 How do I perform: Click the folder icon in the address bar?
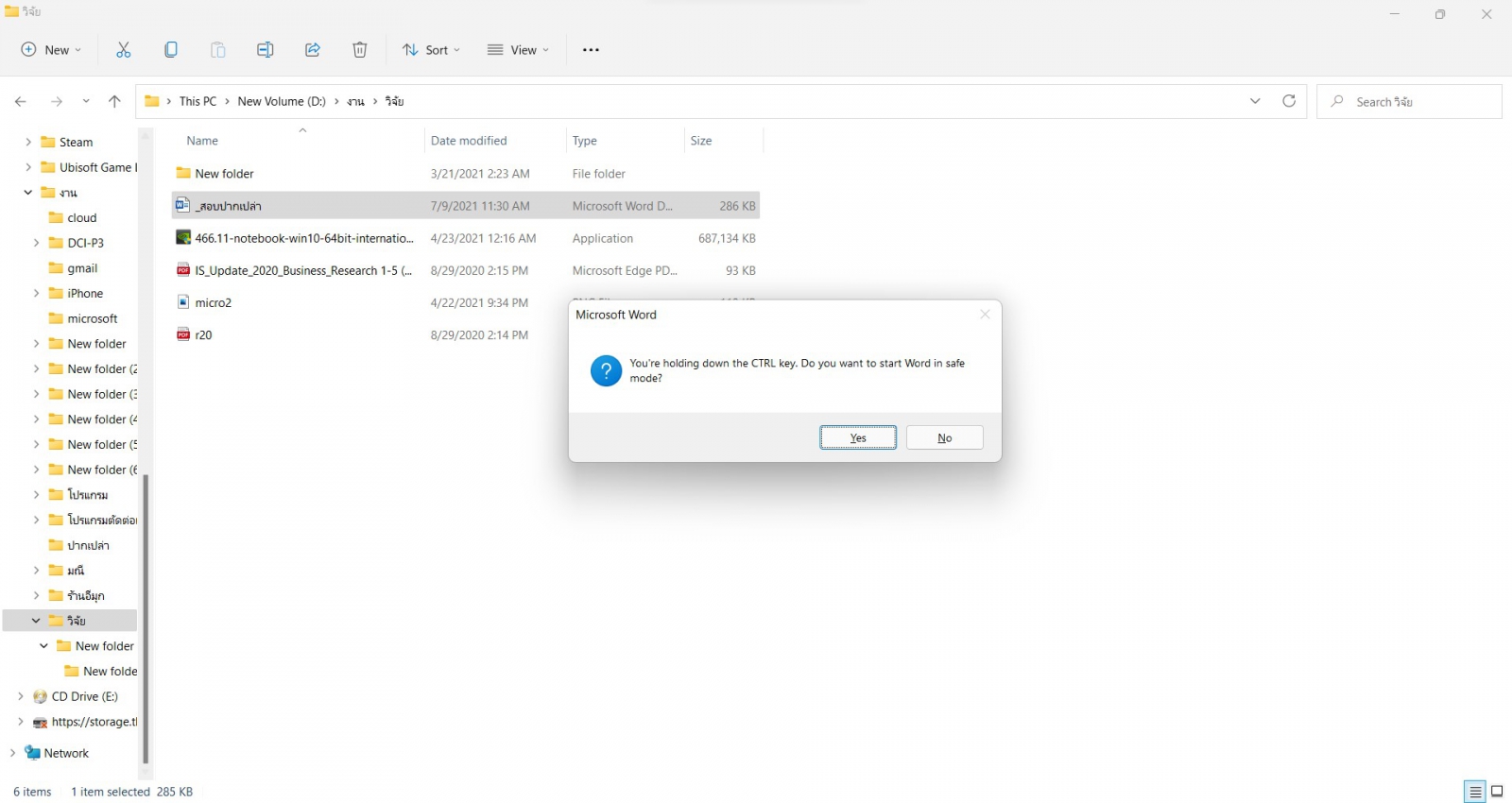click(x=151, y=101)
